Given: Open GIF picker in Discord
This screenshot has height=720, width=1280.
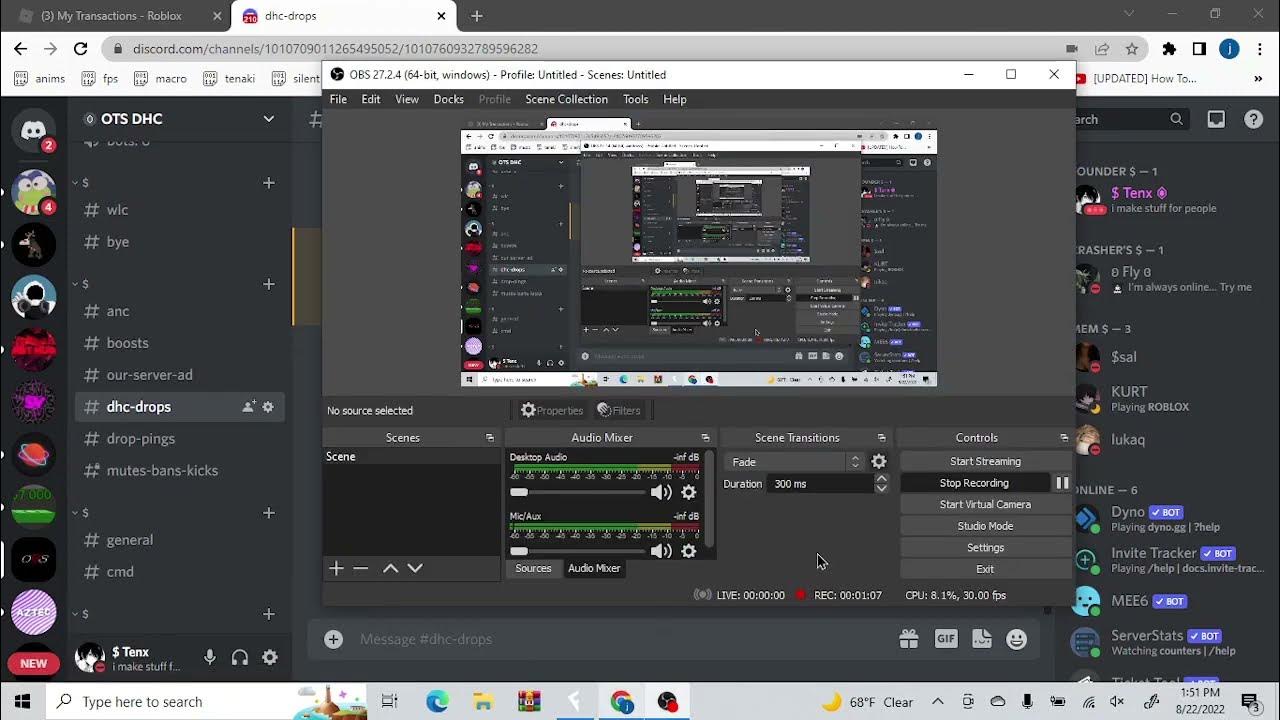Looking at the screenshot, I should click(x=945, y=639).
